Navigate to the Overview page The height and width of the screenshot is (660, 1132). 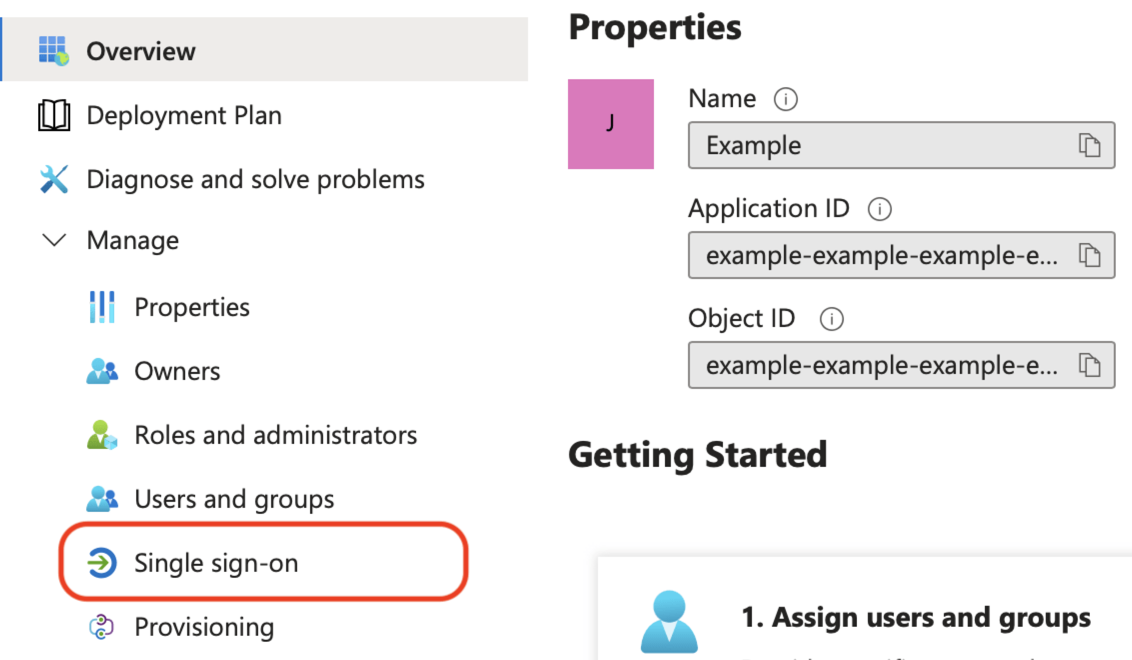tap(141, 50)
